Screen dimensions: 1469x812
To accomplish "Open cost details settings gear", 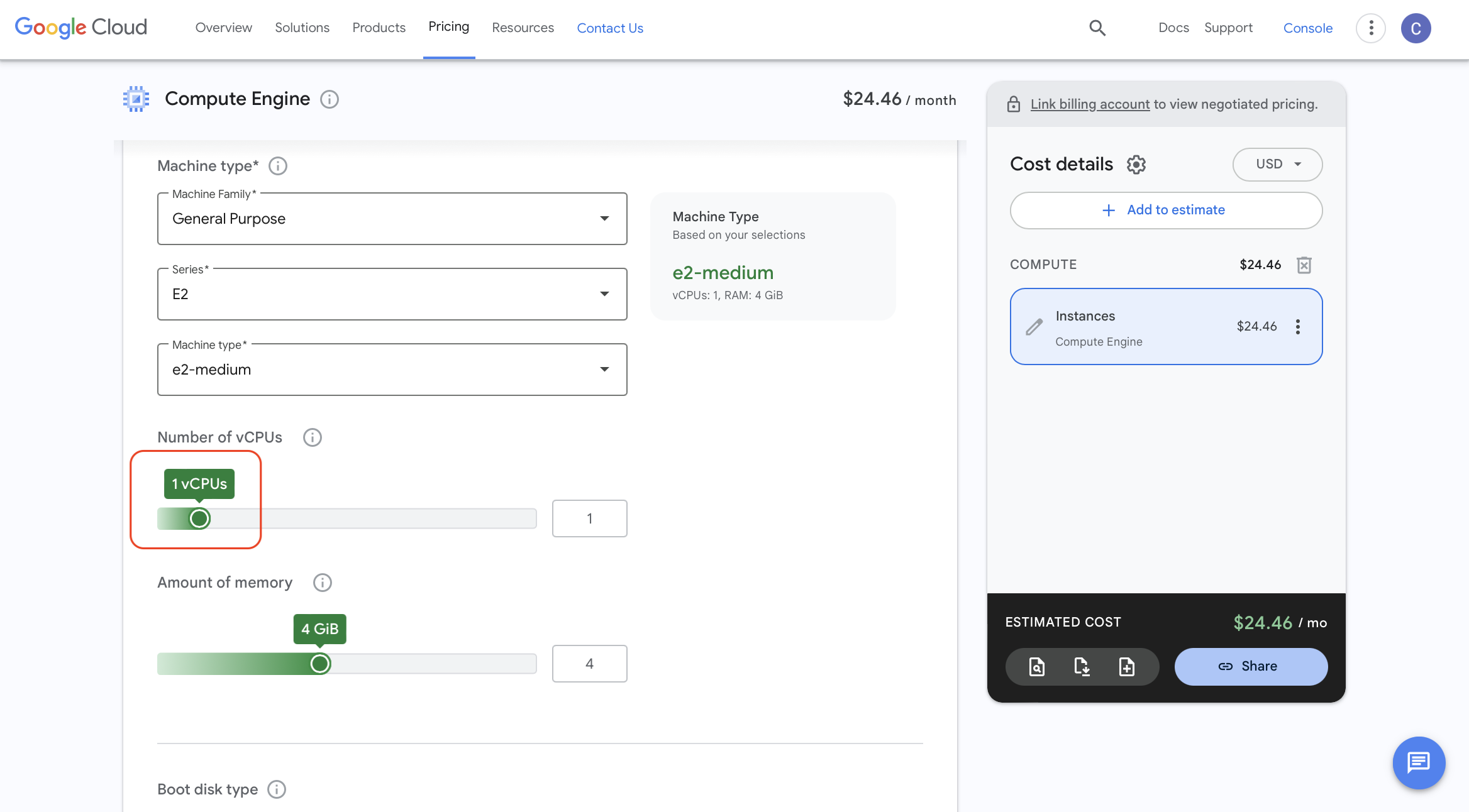I will (1136, 165).
